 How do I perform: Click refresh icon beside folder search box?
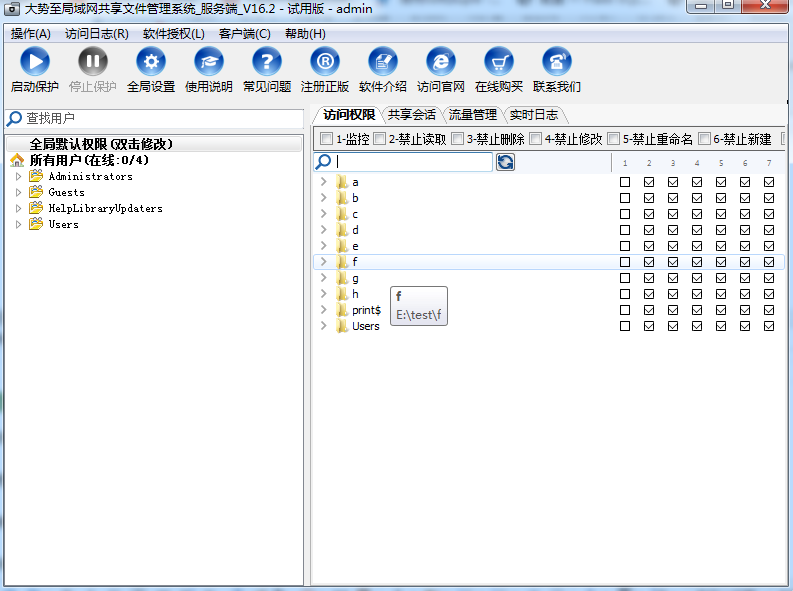click(506, 162)
